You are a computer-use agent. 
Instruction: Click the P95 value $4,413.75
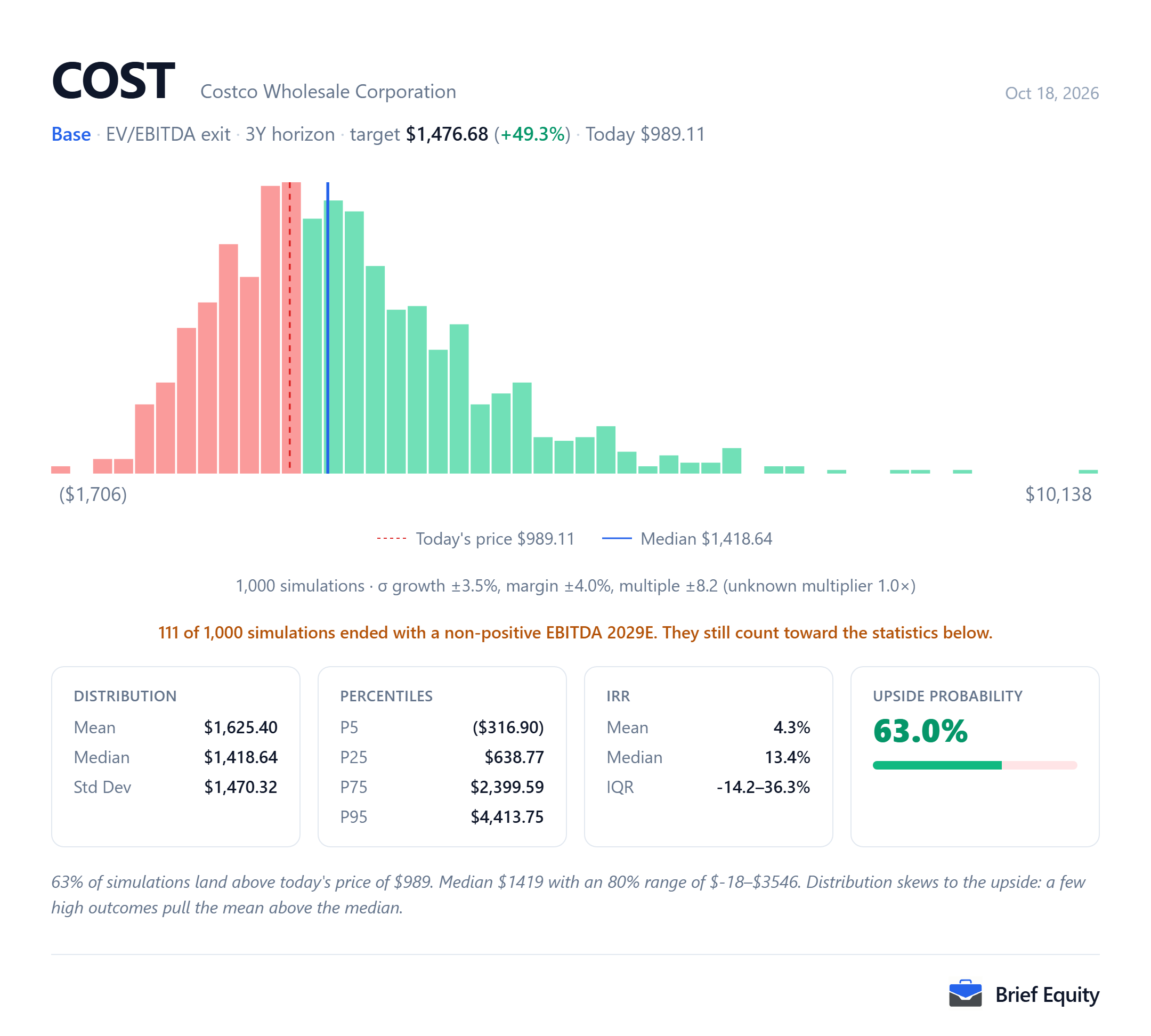(507, 817)
